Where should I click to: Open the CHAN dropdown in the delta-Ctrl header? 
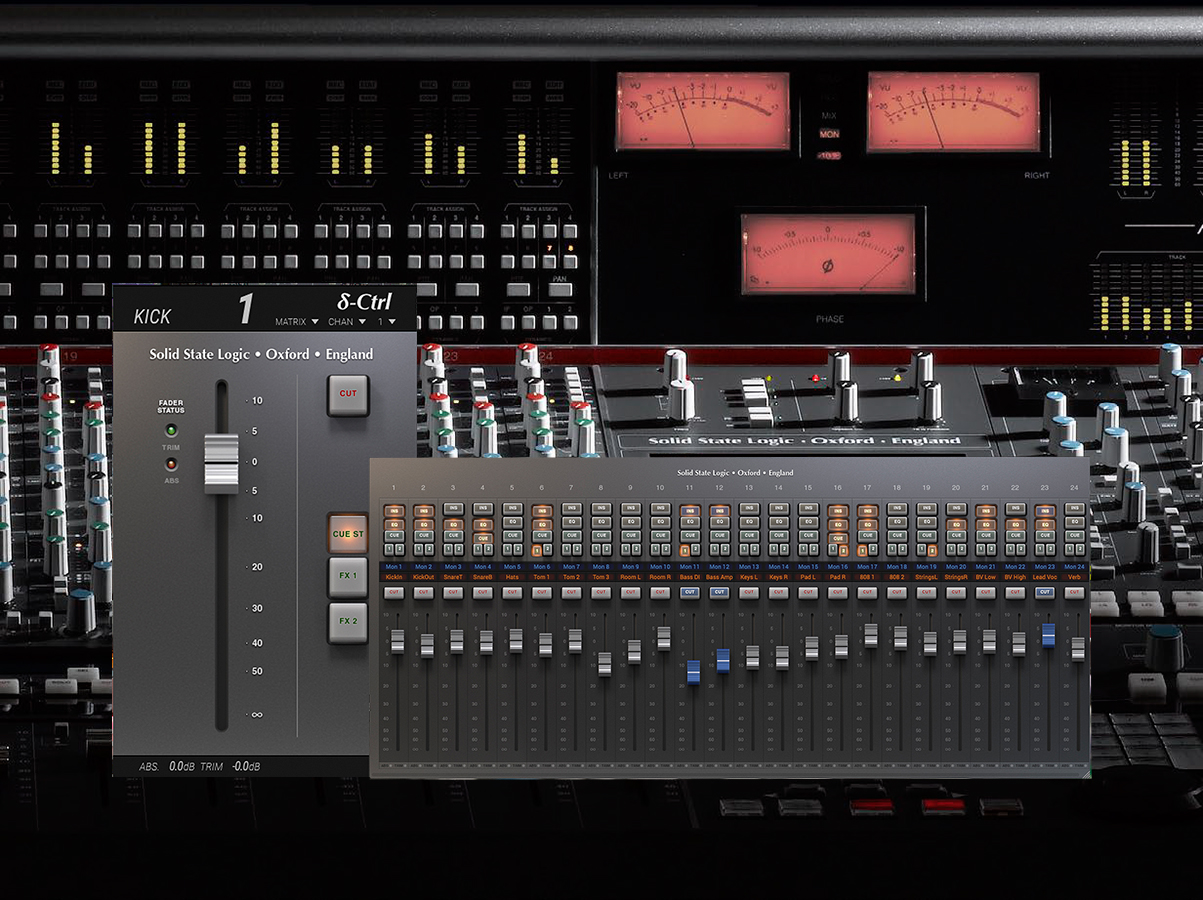coord(347,322)
